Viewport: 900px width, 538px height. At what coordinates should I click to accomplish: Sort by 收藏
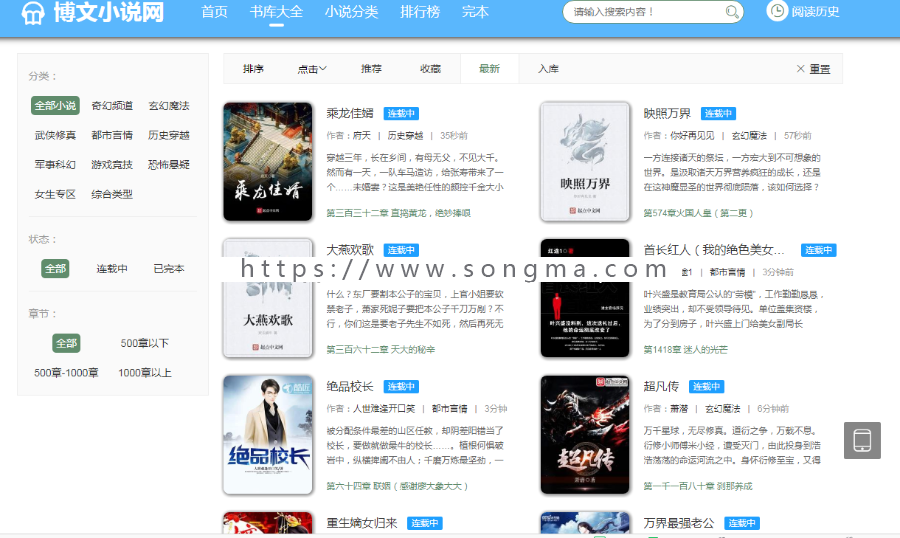pyautogui.click(x=430, y=69)
